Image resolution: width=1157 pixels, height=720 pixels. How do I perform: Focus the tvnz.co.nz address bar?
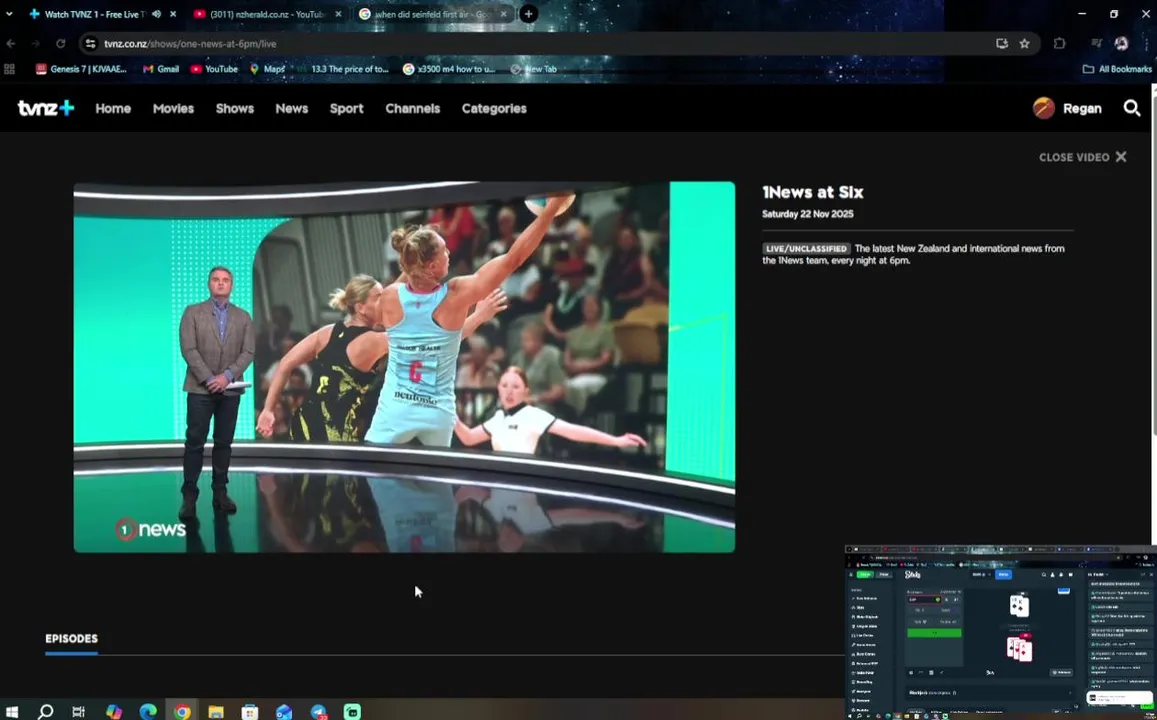(546, 44)
